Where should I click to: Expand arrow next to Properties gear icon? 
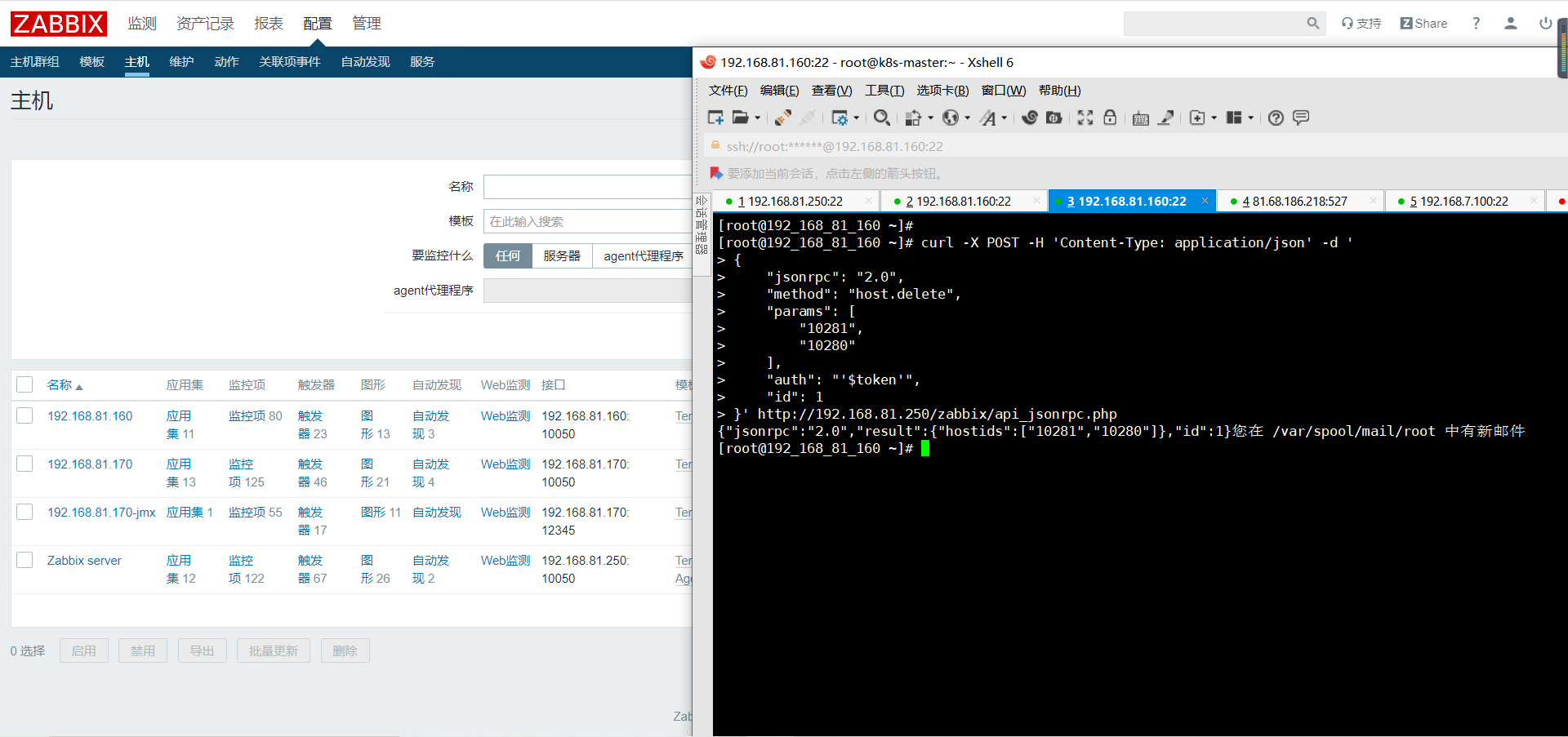pyautogui.click(x=857, y=118)
